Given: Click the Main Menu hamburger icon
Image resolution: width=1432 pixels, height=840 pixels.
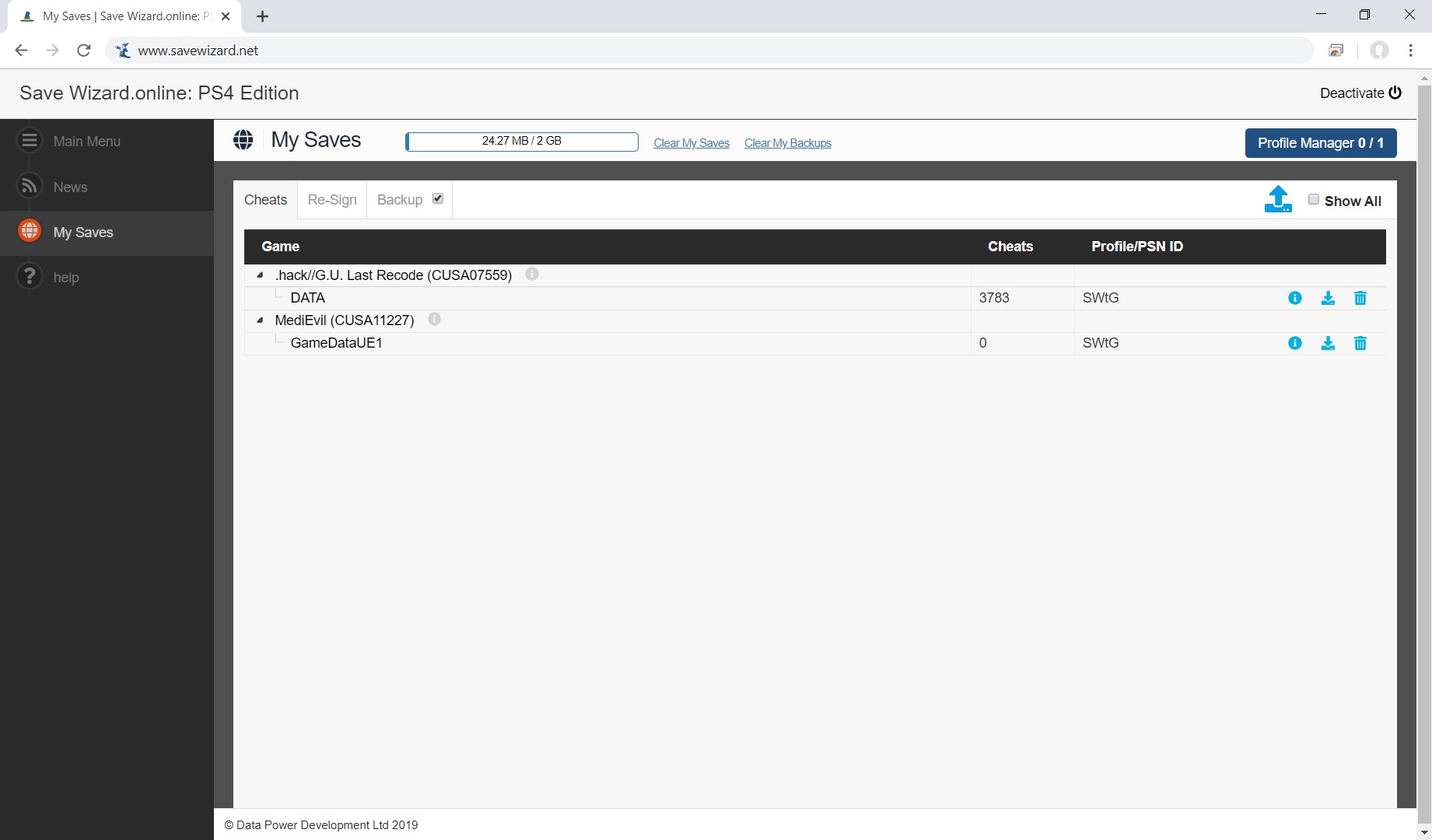Looking at the screenshot, I should [x=30, y=141].
